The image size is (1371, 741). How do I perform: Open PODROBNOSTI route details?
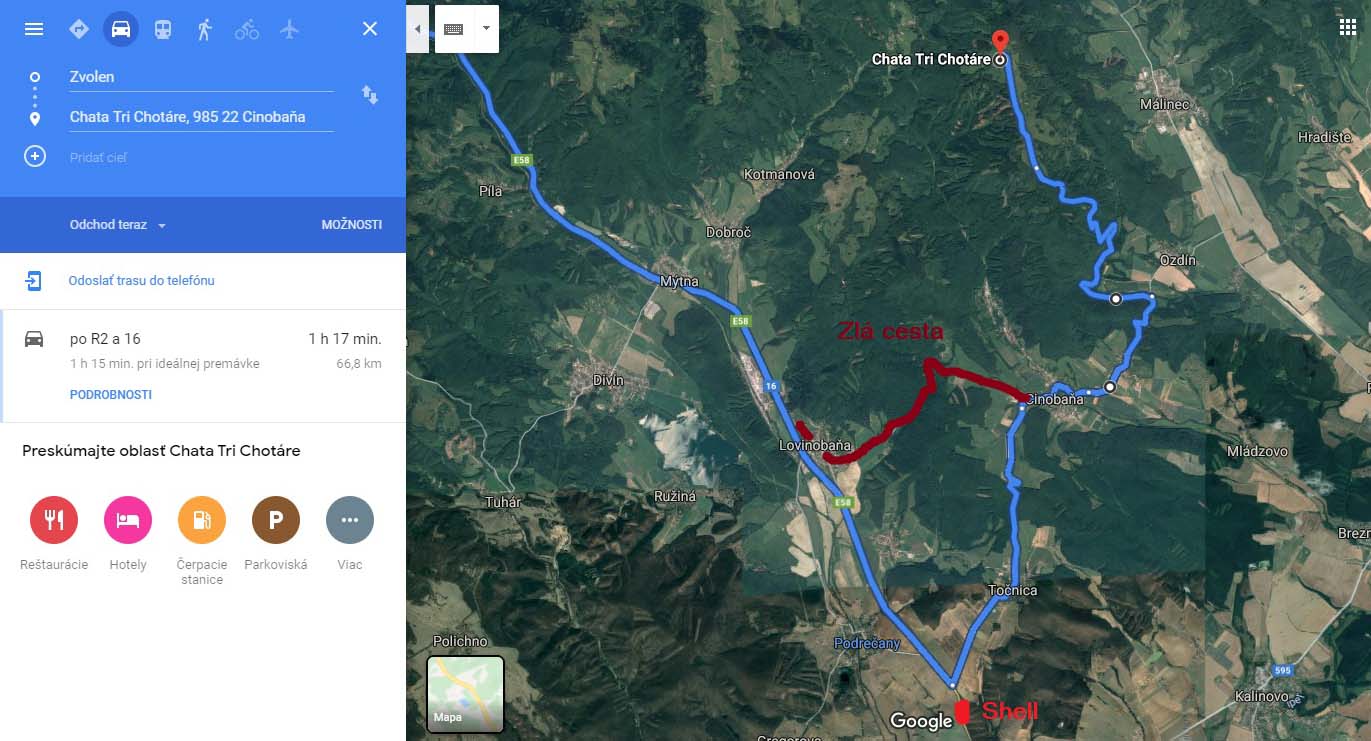pos(111,395)
